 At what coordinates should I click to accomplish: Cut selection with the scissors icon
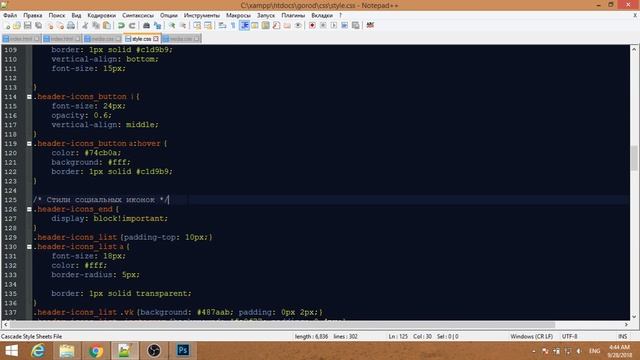pyautogui.click(x=85, y=25)
